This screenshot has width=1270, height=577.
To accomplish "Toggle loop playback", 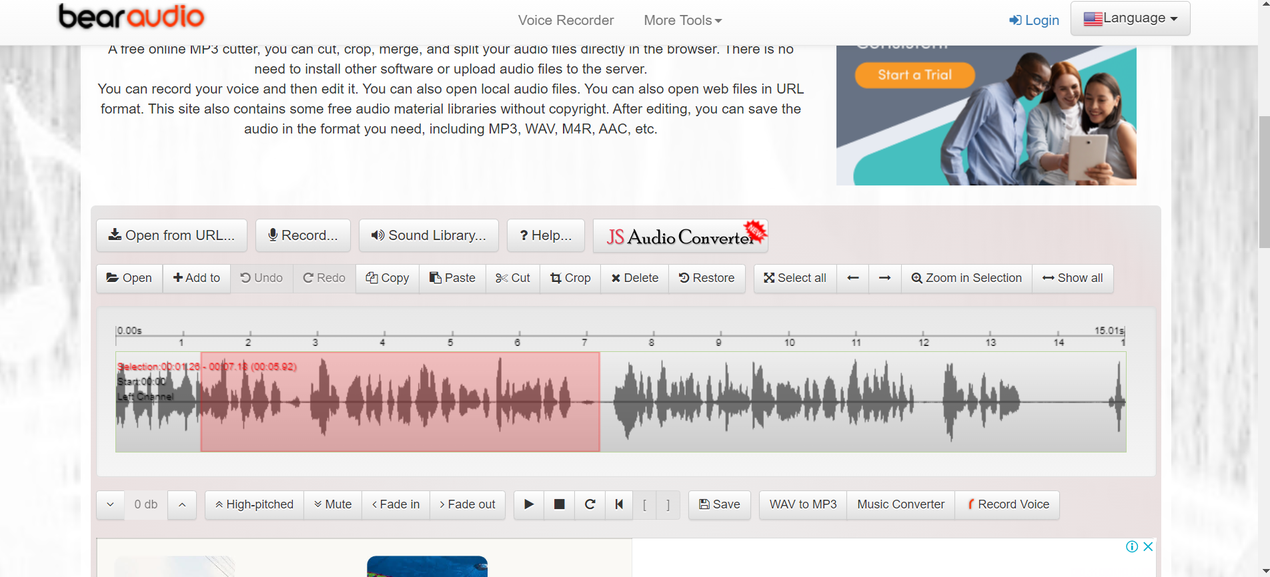I will 590,504.
